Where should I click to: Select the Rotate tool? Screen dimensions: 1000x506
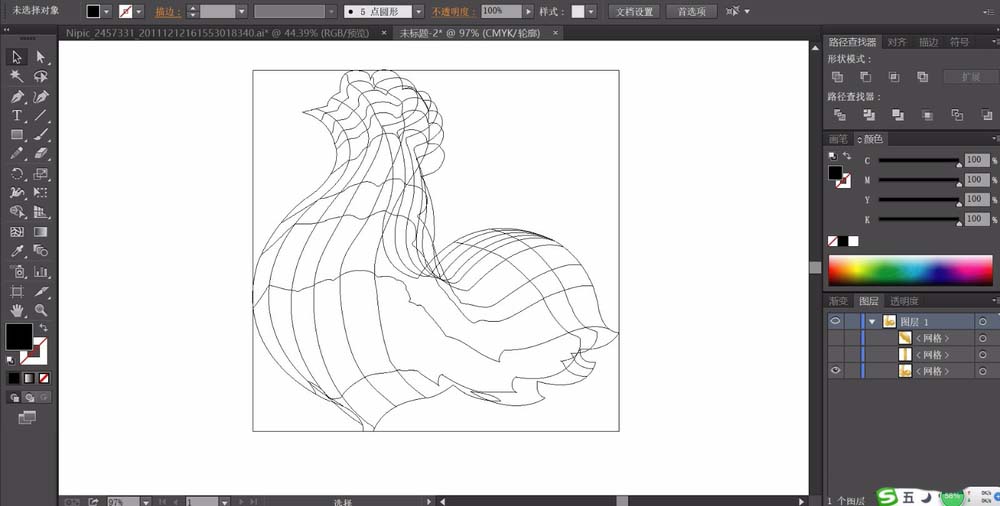[x=17, y=174]
